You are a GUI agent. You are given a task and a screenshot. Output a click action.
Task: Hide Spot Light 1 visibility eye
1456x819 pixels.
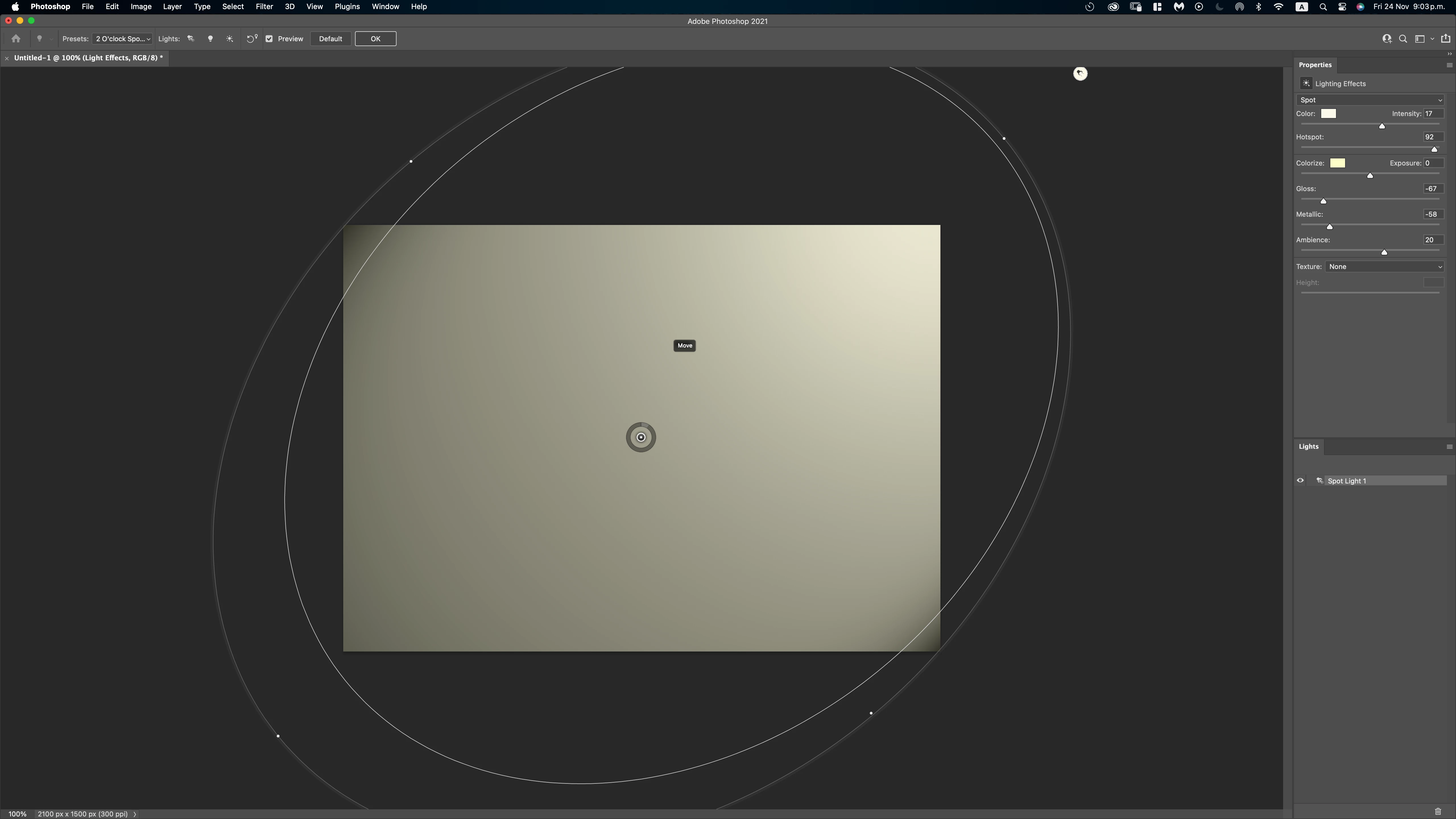[x=1300, y=481]
